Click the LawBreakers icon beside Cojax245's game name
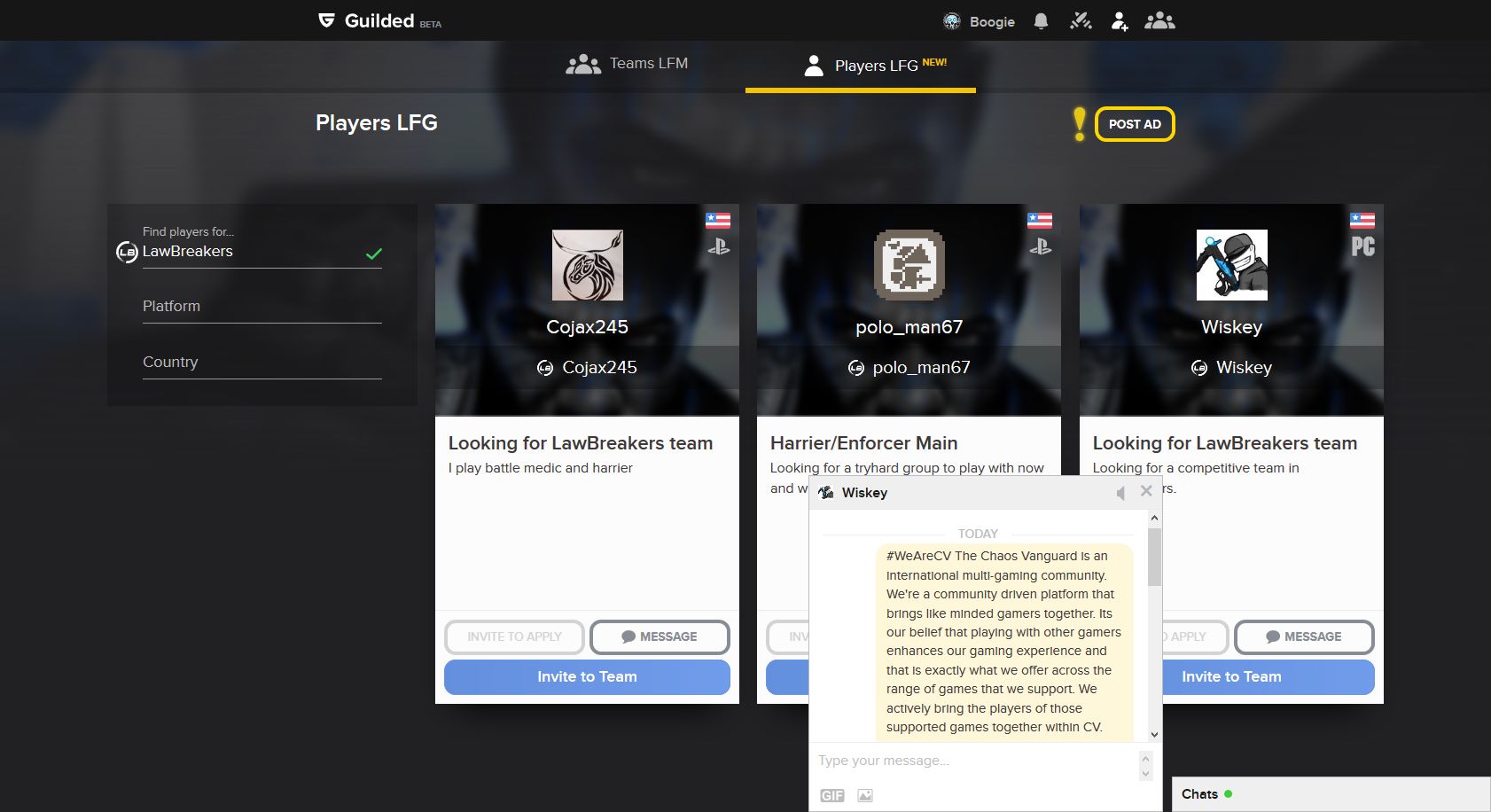 pyautogui.click(x=545, y=368)
